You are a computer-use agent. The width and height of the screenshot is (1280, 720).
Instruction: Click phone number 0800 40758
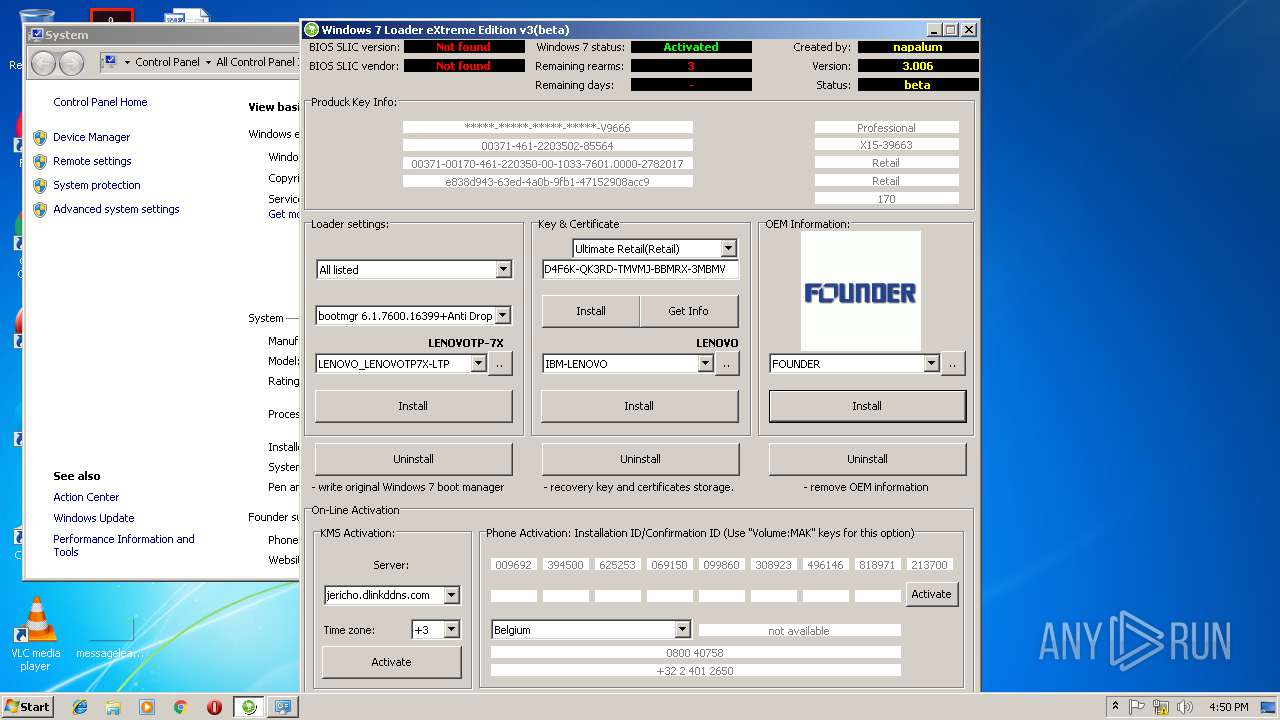[695, 653]
